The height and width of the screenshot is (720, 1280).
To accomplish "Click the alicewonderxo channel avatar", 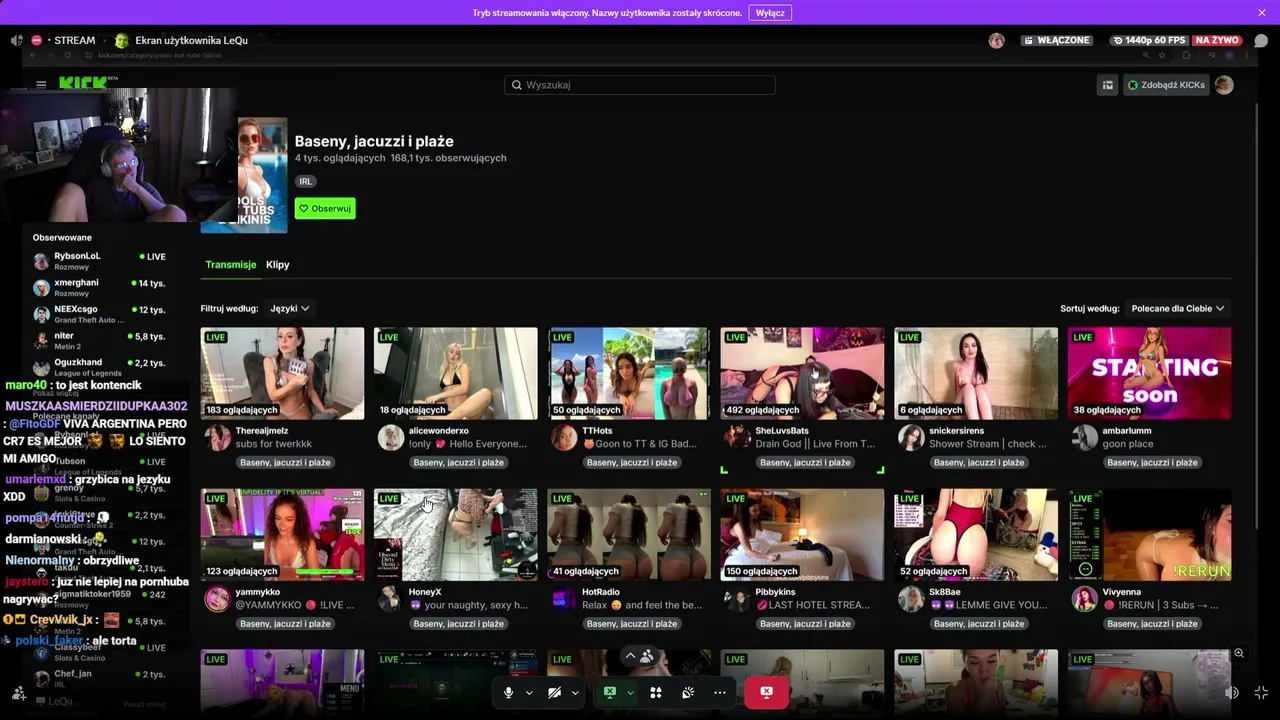I will (391, 438).
